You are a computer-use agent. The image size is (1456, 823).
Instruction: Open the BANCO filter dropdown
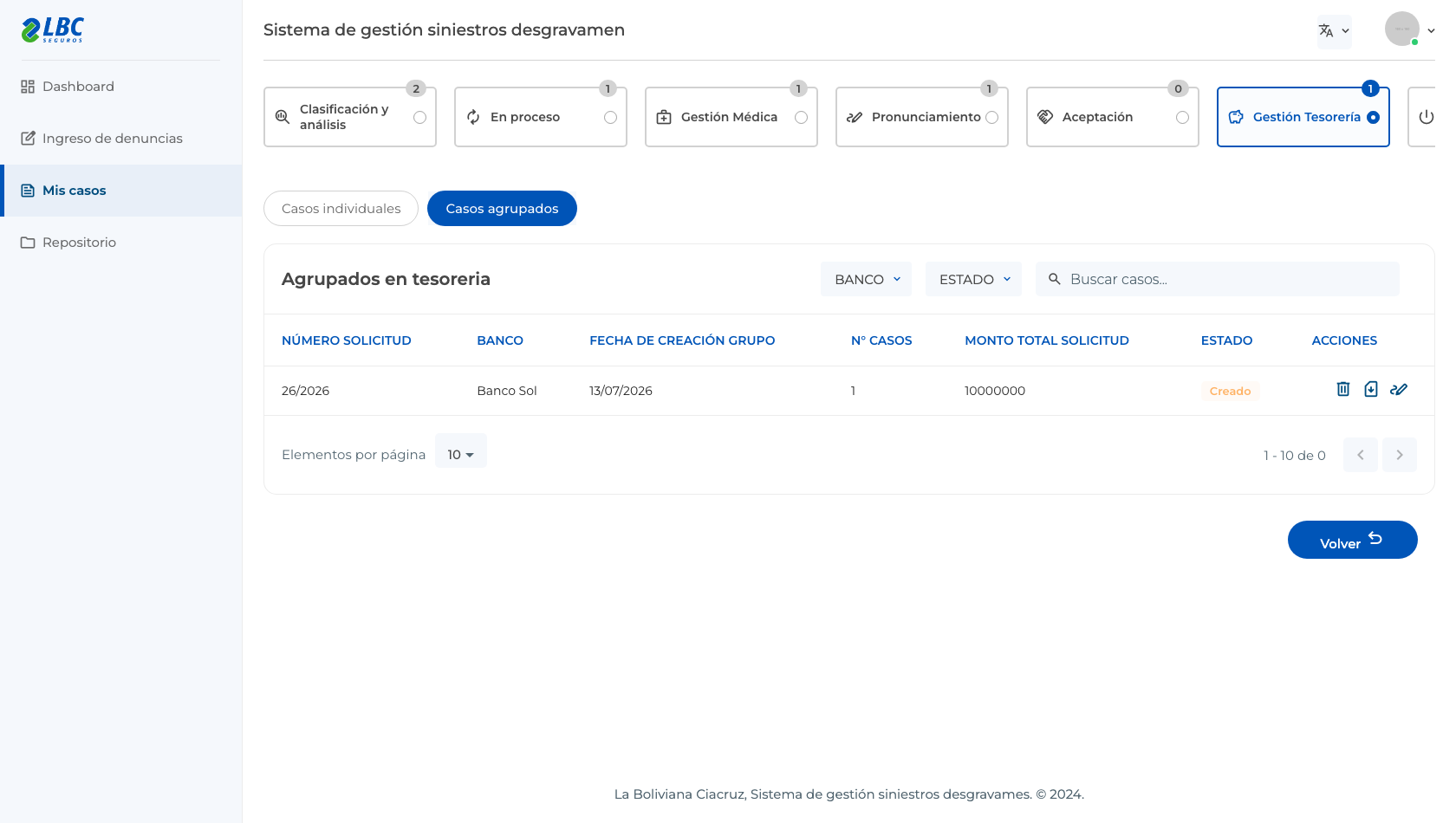click(867, 279)
